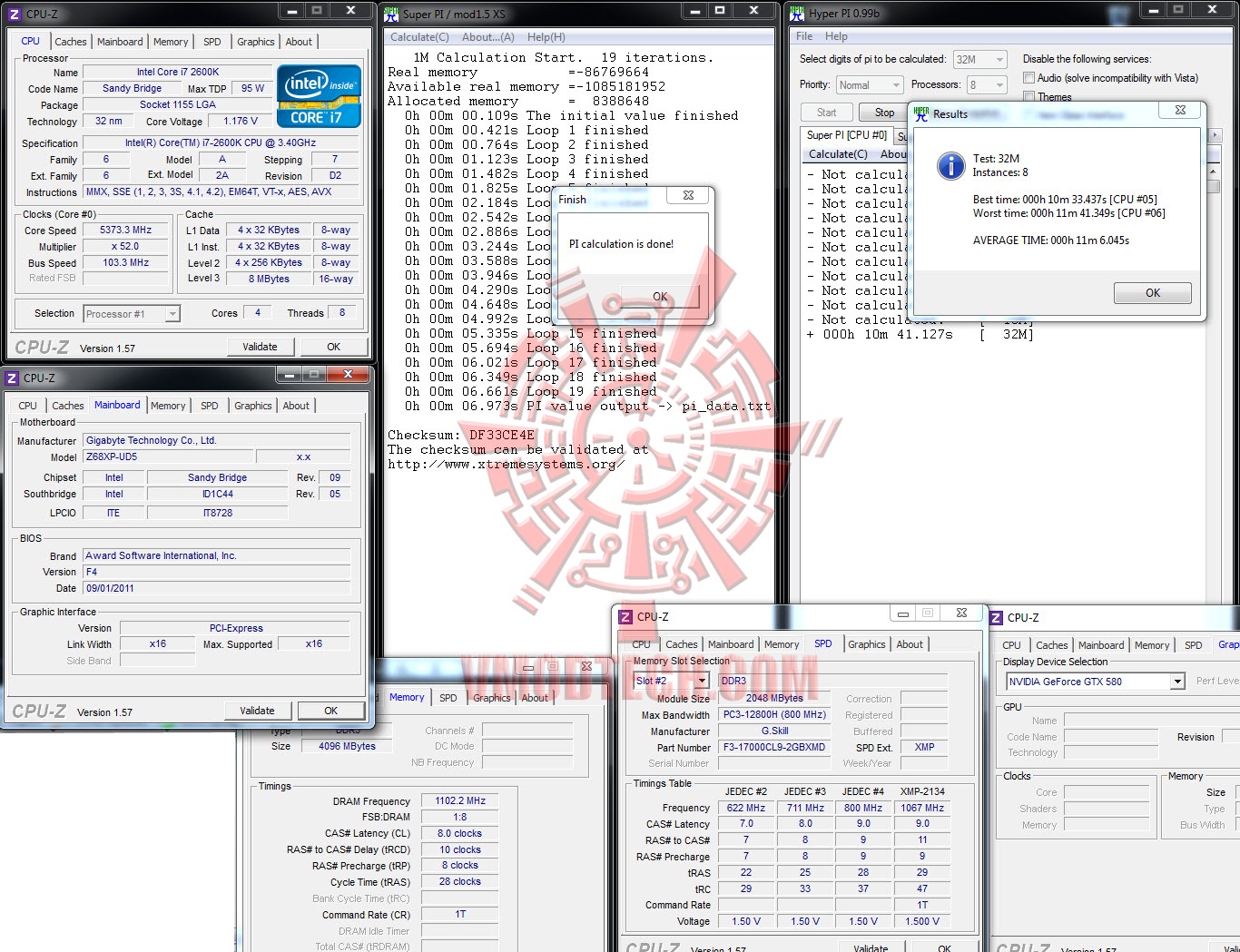Open the Slot #2 memory slot dropdown
The image size is (1240, 952).
pyautogui.click(x=671, y=681)
